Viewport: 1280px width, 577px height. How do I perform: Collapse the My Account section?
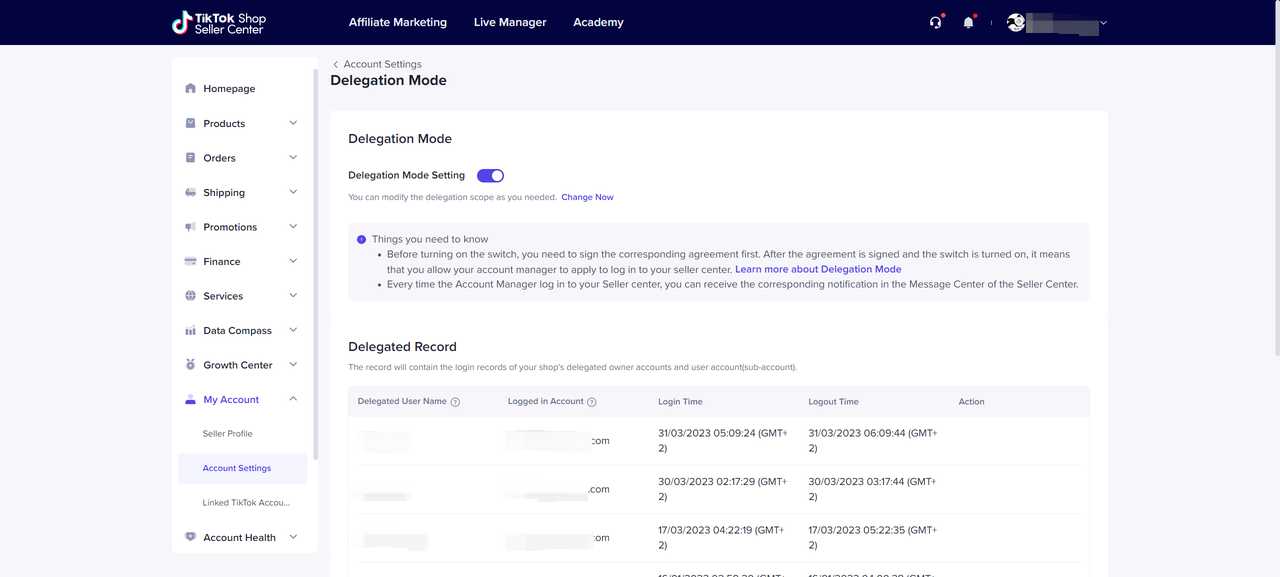tap(293, 399)
